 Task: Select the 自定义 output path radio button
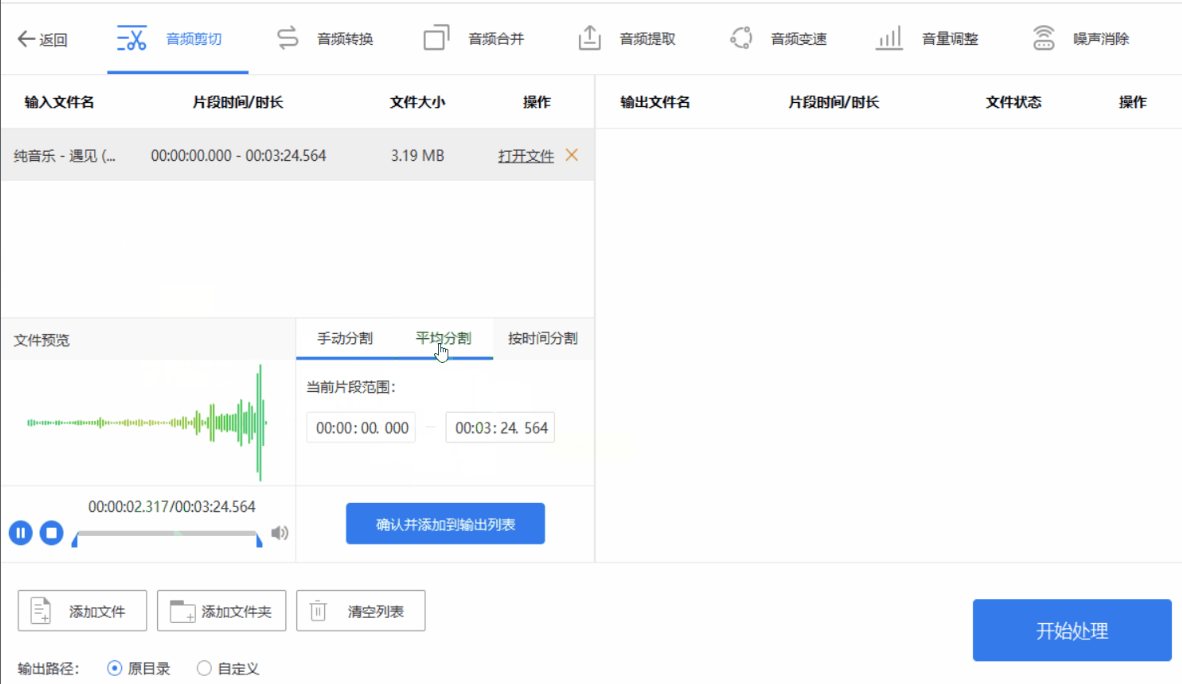[x=204, y=668]
